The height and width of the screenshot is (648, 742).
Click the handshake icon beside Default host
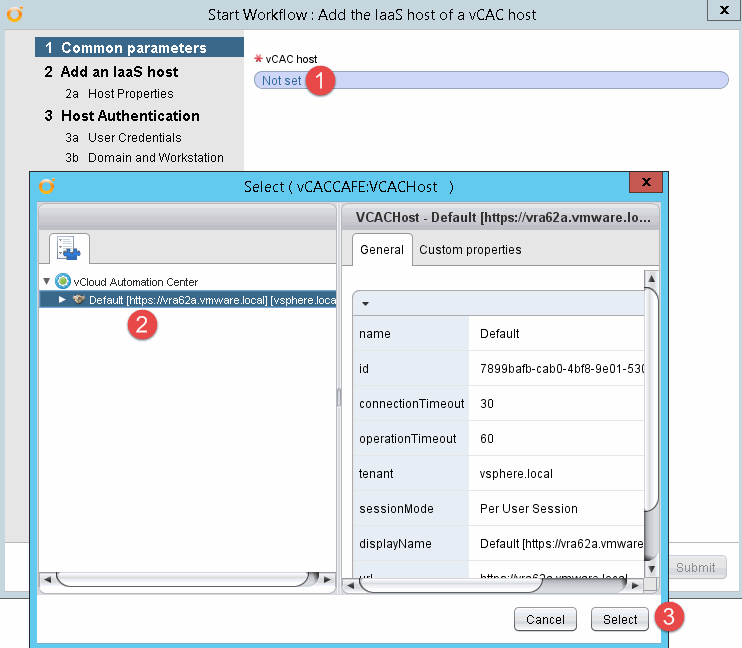coord(78,300)
